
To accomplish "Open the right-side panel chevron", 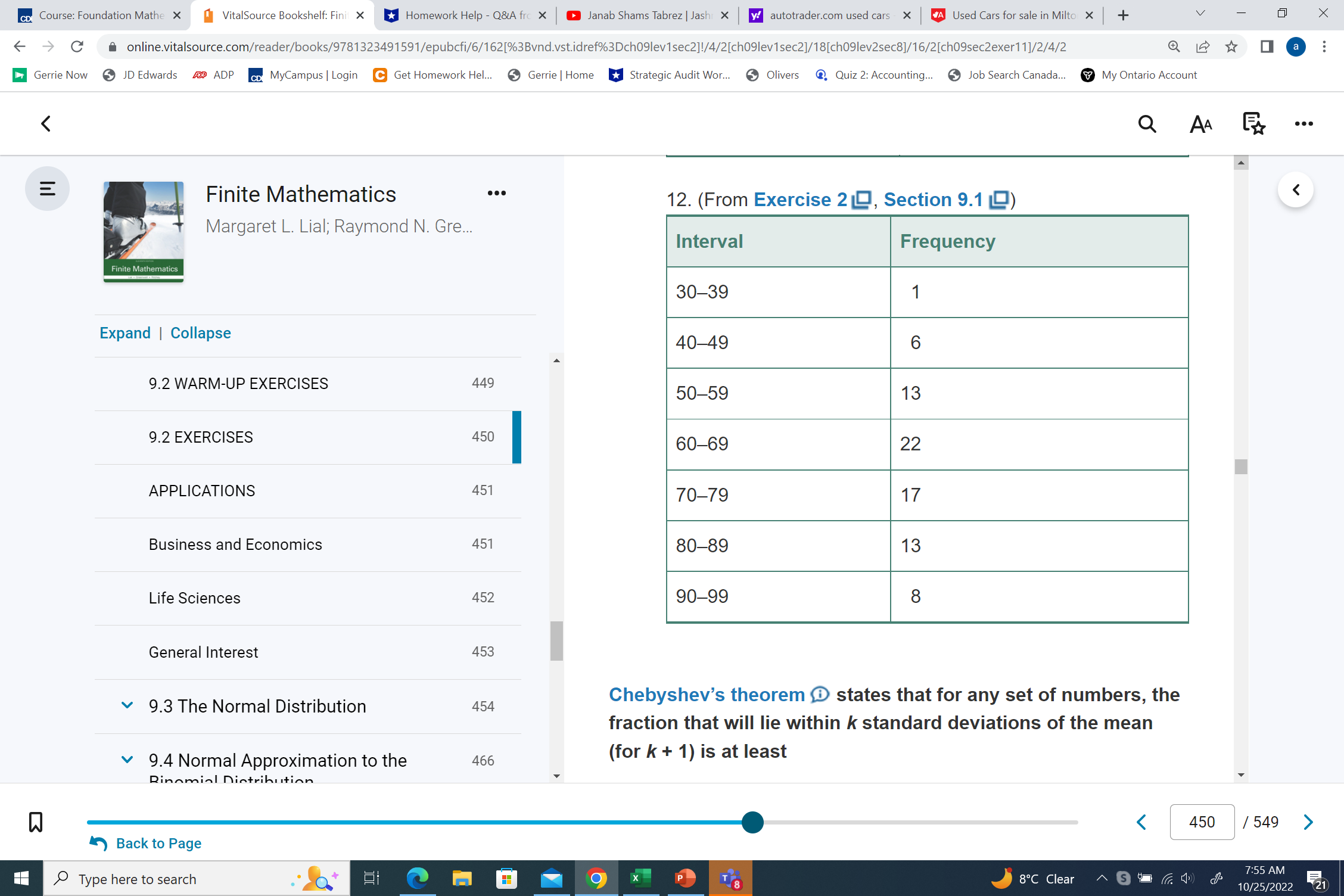I will (x=1295, y=189).
